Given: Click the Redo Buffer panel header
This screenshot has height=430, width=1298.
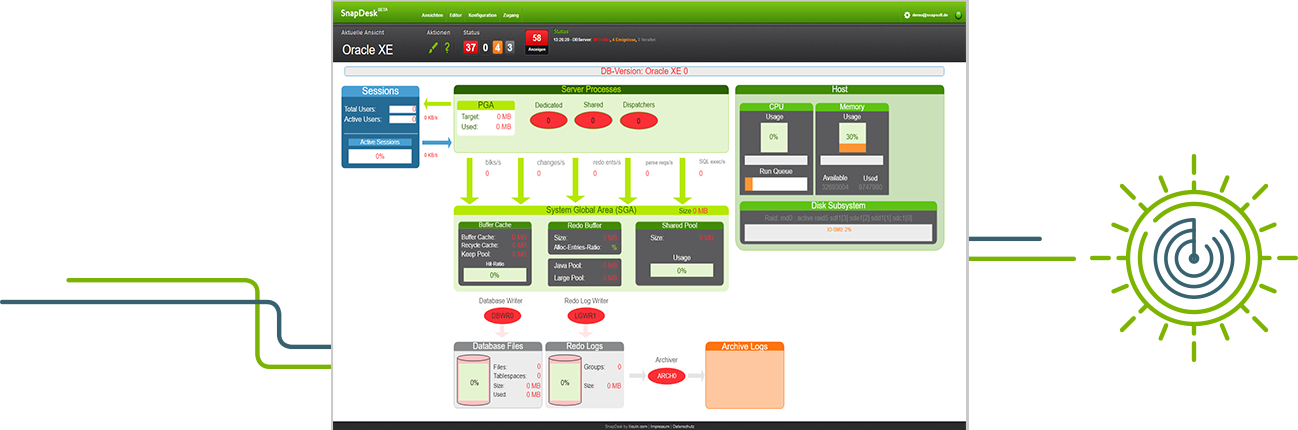Looking at the screenshot, I should [585, 225].
